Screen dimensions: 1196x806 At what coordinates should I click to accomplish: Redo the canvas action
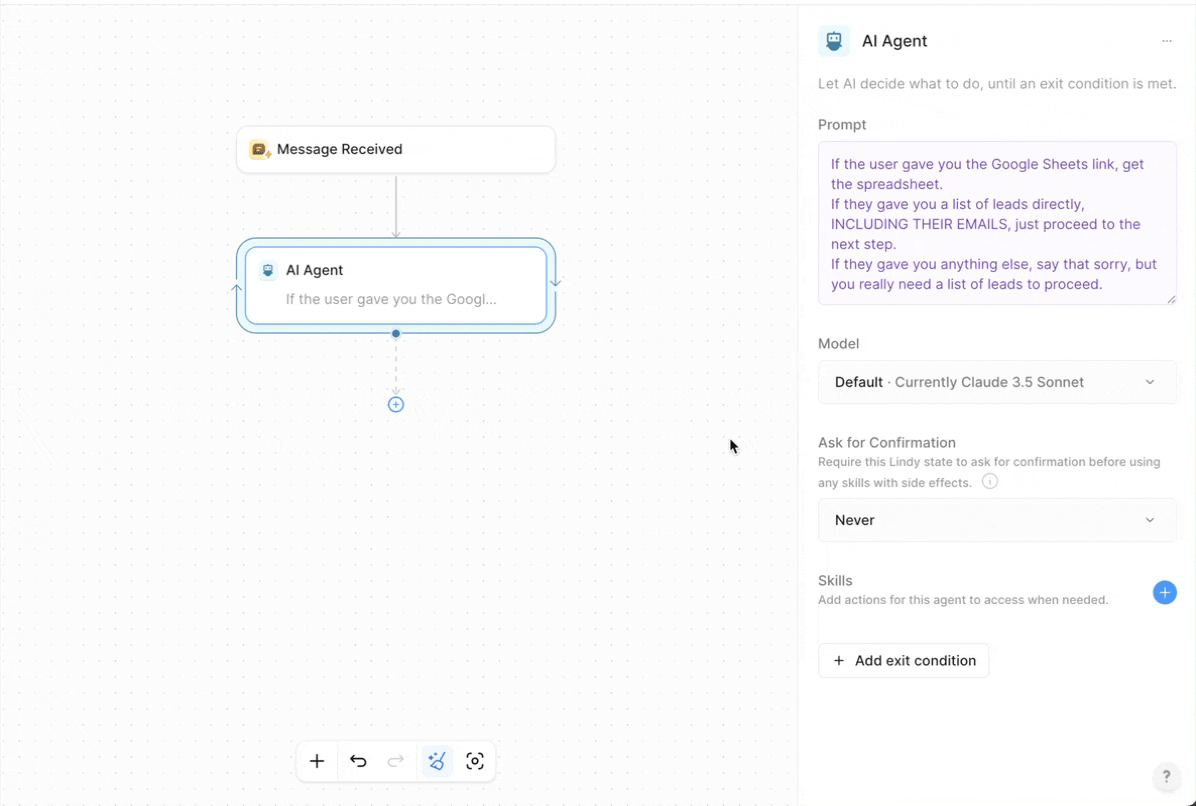tap(396, 761)
